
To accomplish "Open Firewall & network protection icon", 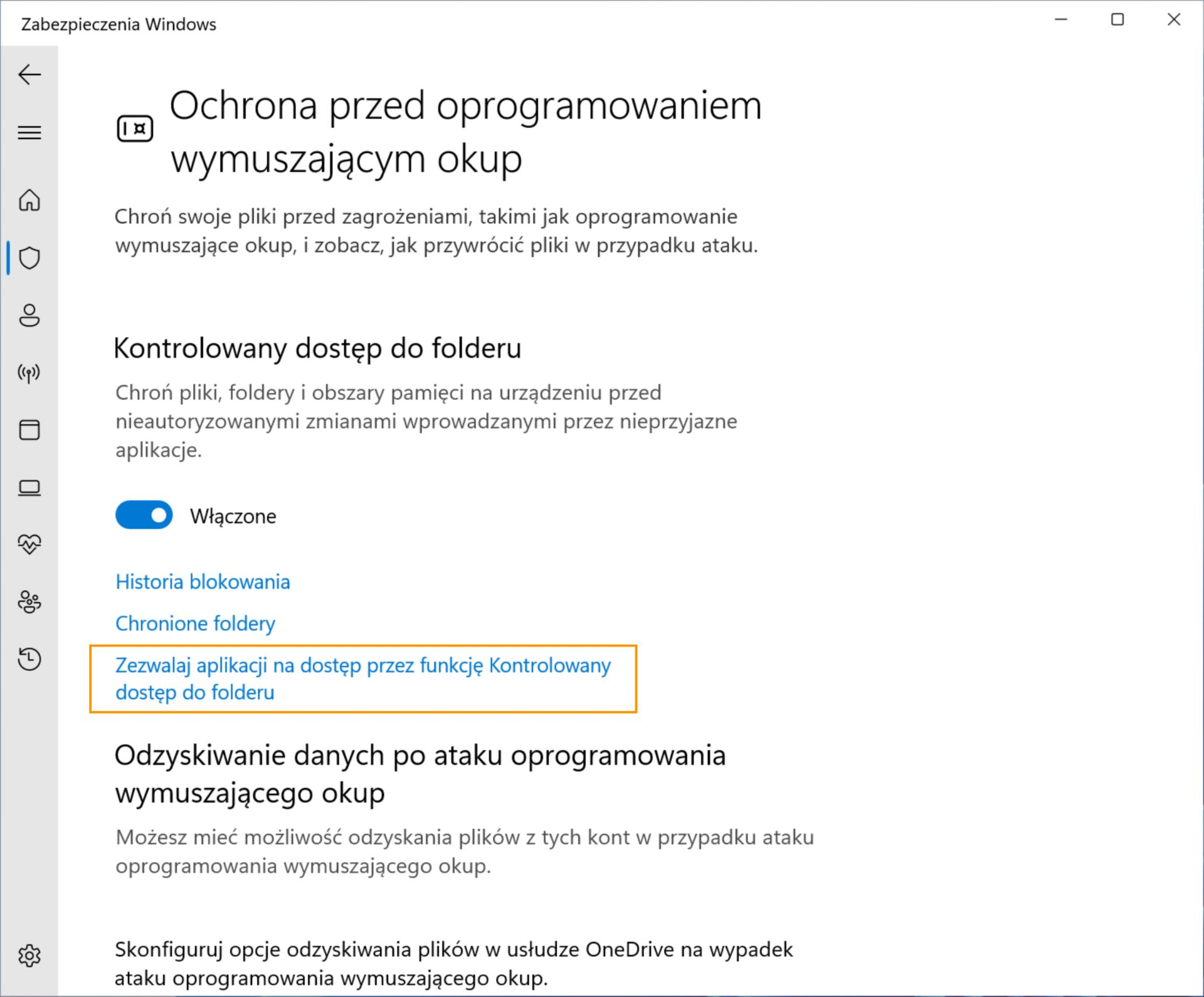I will click(29, 373).
